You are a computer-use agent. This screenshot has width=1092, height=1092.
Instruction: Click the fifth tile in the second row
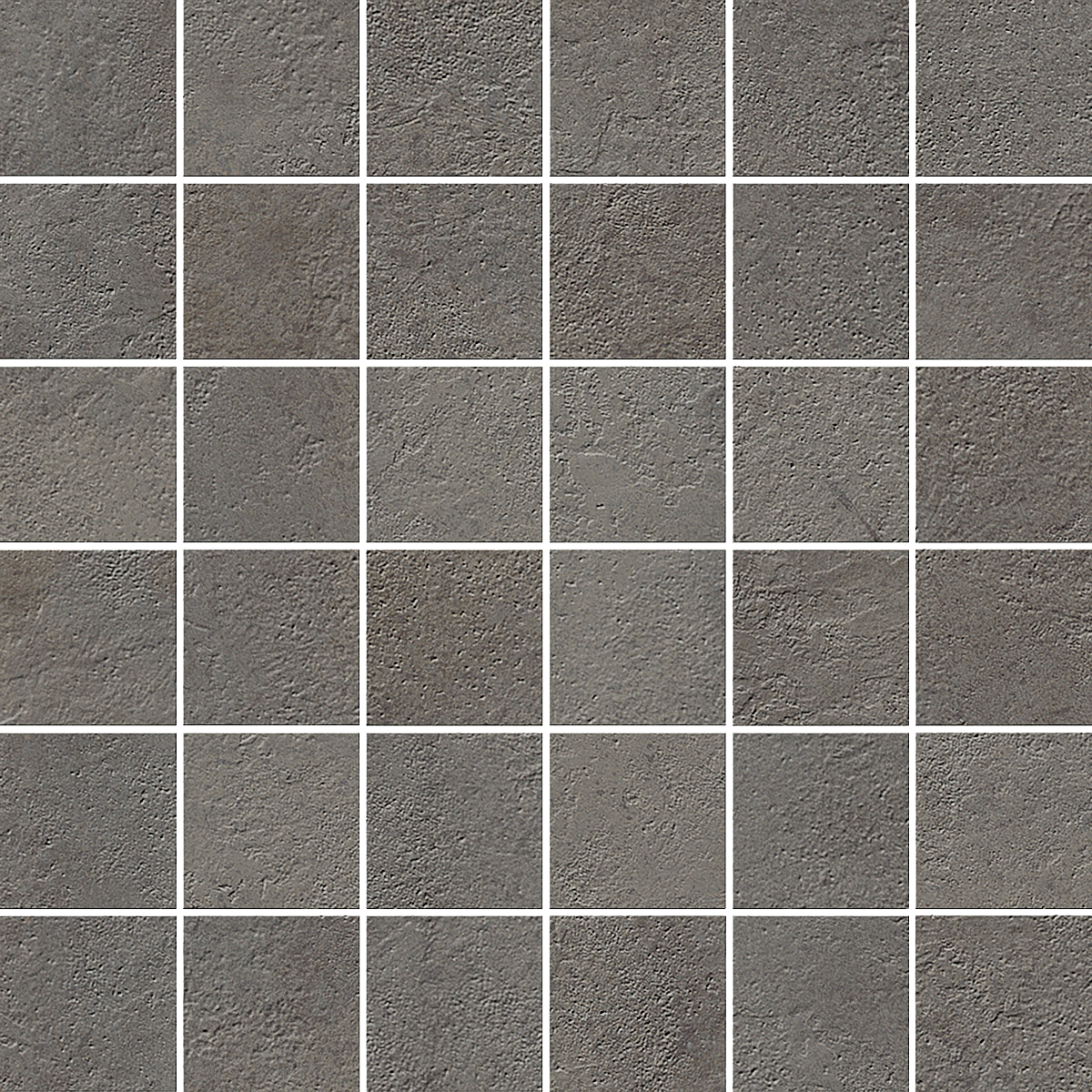[820, 271]
